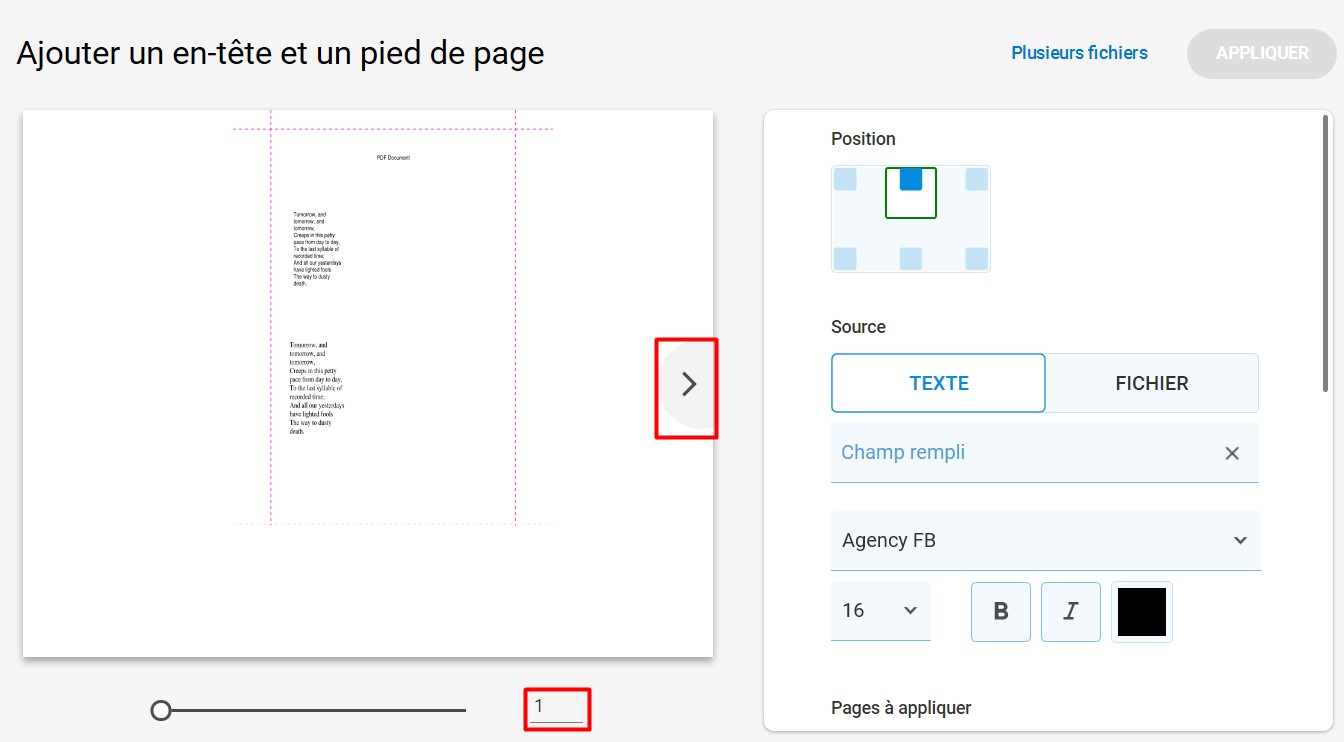Click the 'Plusieurs fichiers' link
Viewport: 1344px width, 742px height.
click(1079, 53)
